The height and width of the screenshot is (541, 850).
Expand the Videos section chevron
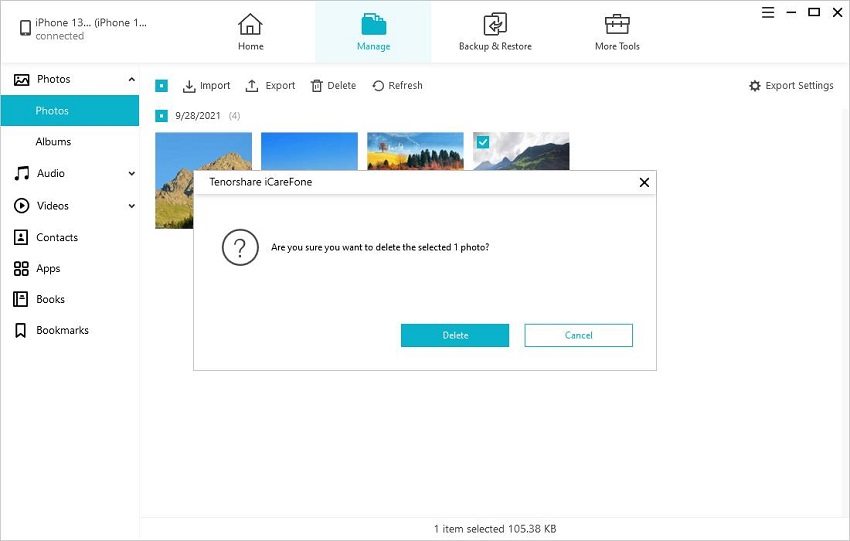[x=131, y=206]
